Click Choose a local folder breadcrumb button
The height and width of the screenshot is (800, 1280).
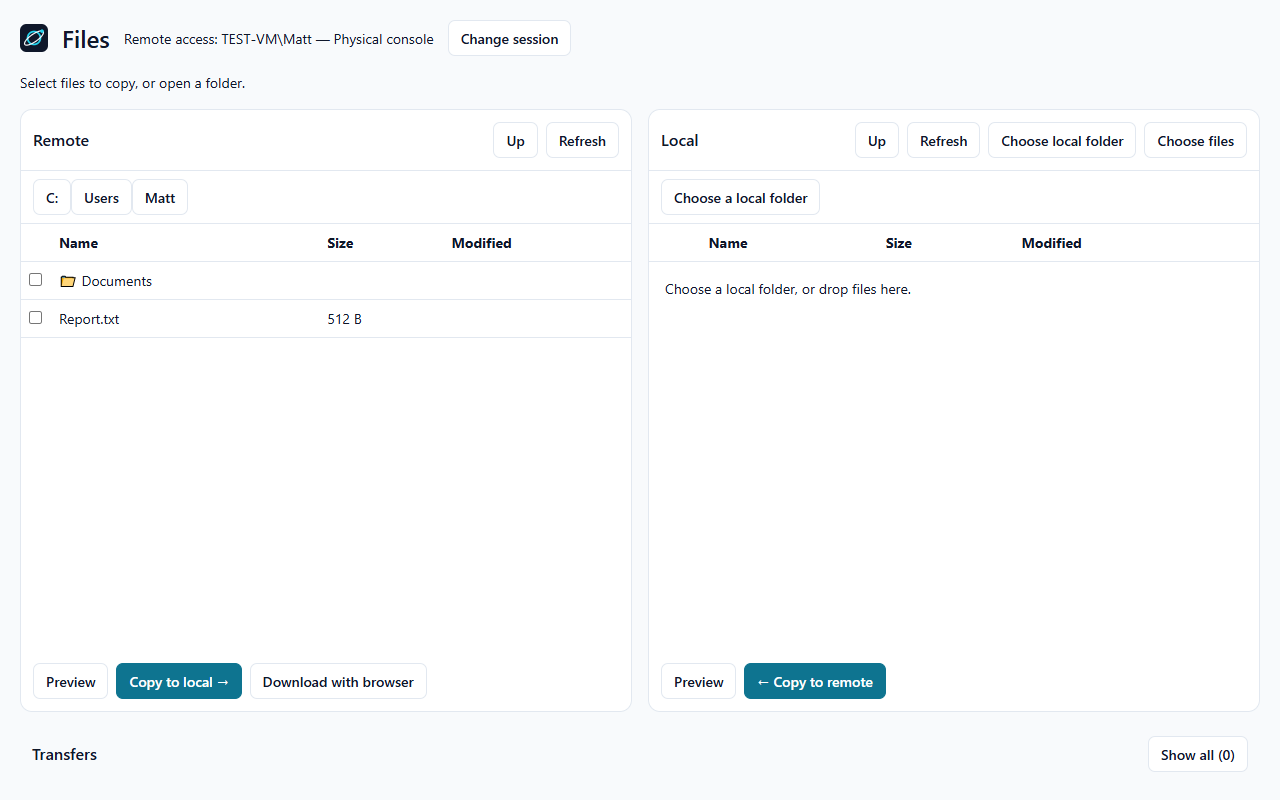[741, 198]
